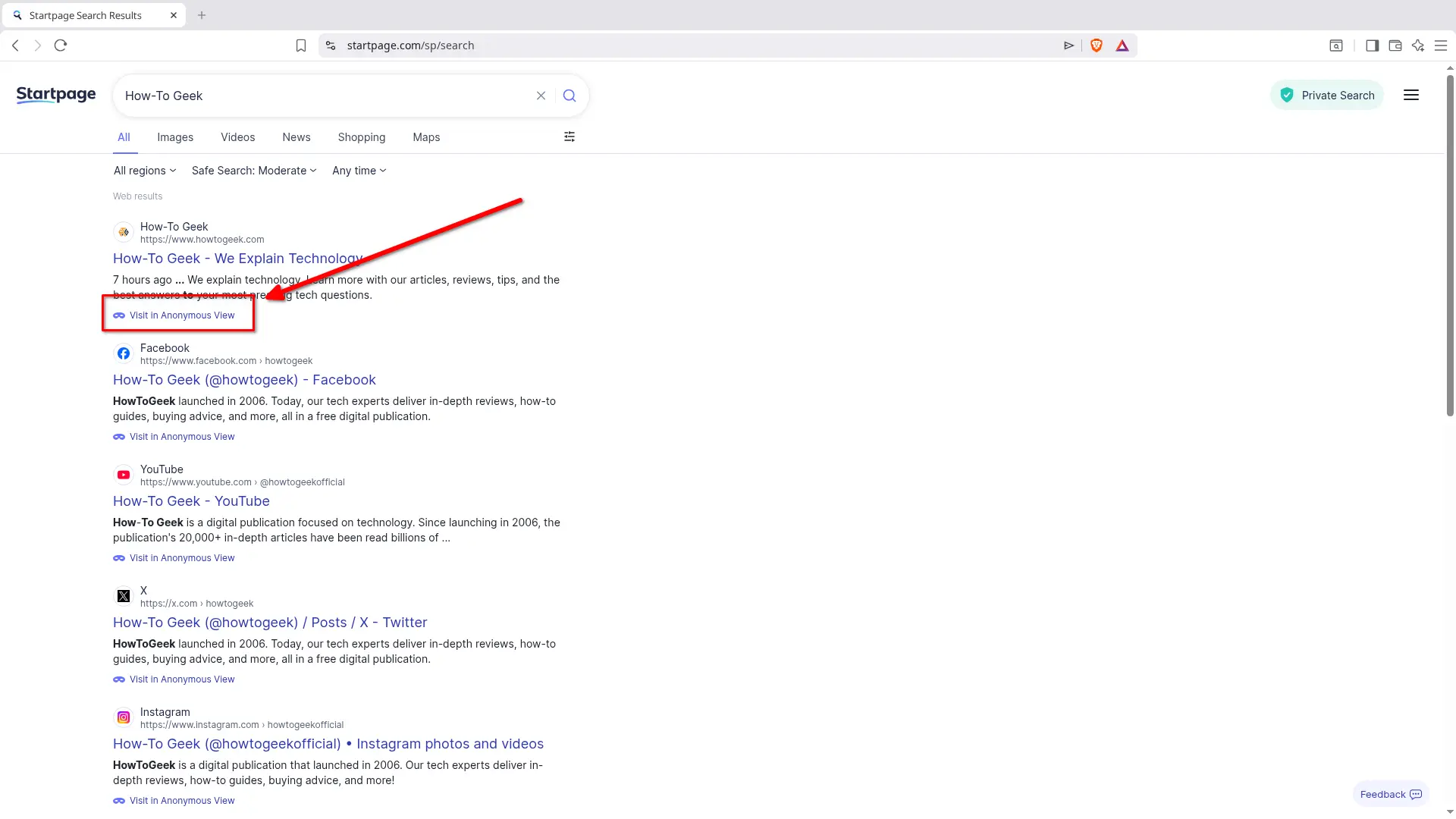Open Brave Shields lion icon
This screenshot has height=819, width=1456.
[x=1096, y=45]
